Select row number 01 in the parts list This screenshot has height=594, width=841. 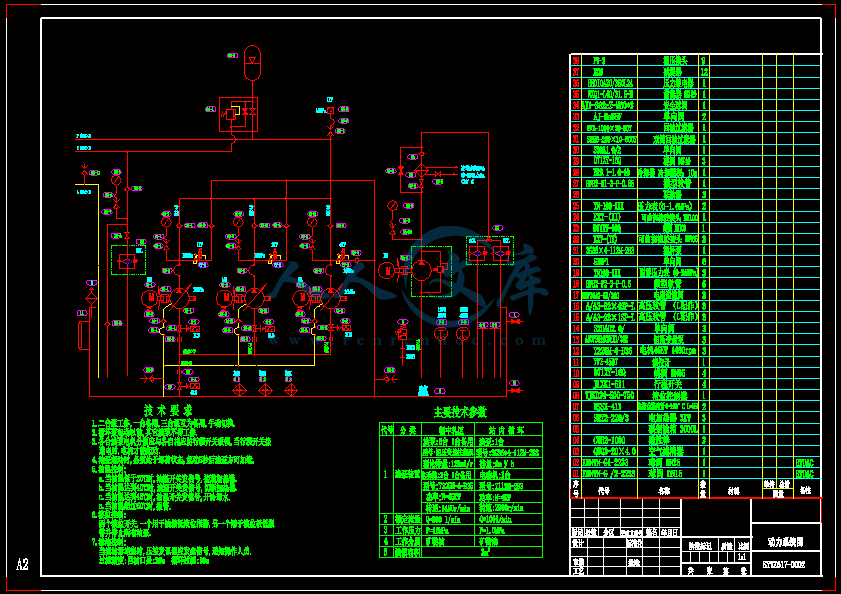tap(576, 474)
